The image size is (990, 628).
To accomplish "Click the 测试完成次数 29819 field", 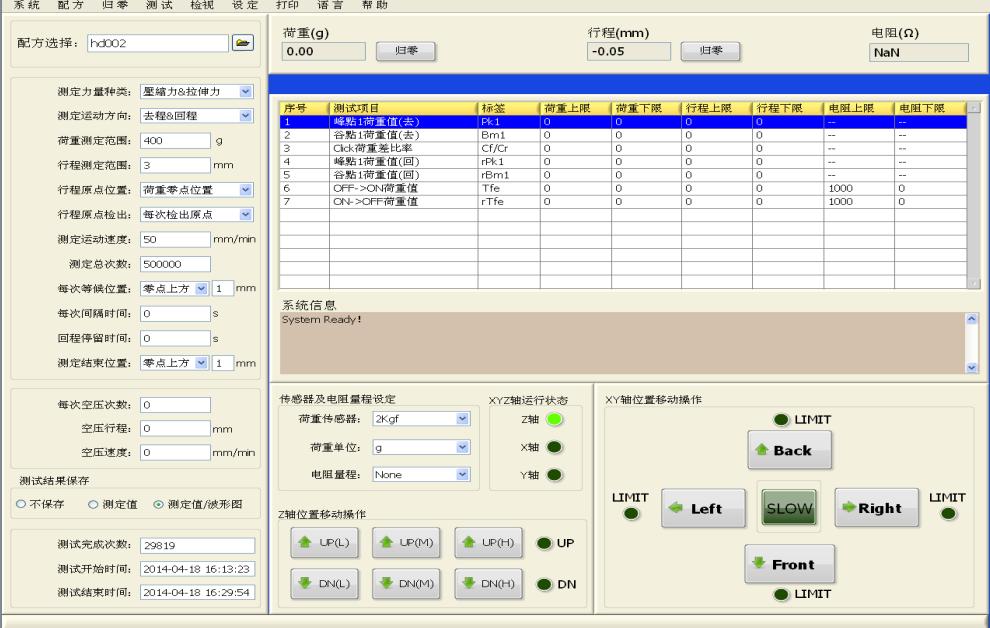I will pyautogui.click(x=197, y=545).
